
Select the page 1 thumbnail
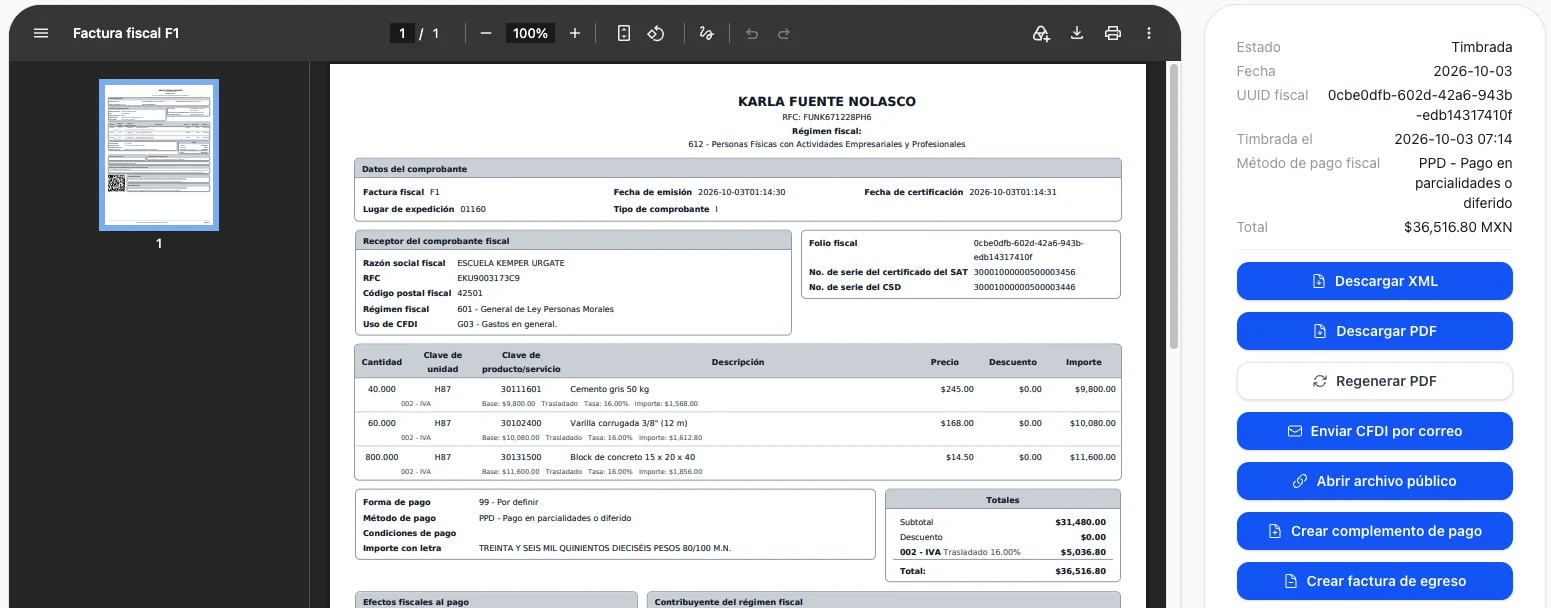(159, 155)
